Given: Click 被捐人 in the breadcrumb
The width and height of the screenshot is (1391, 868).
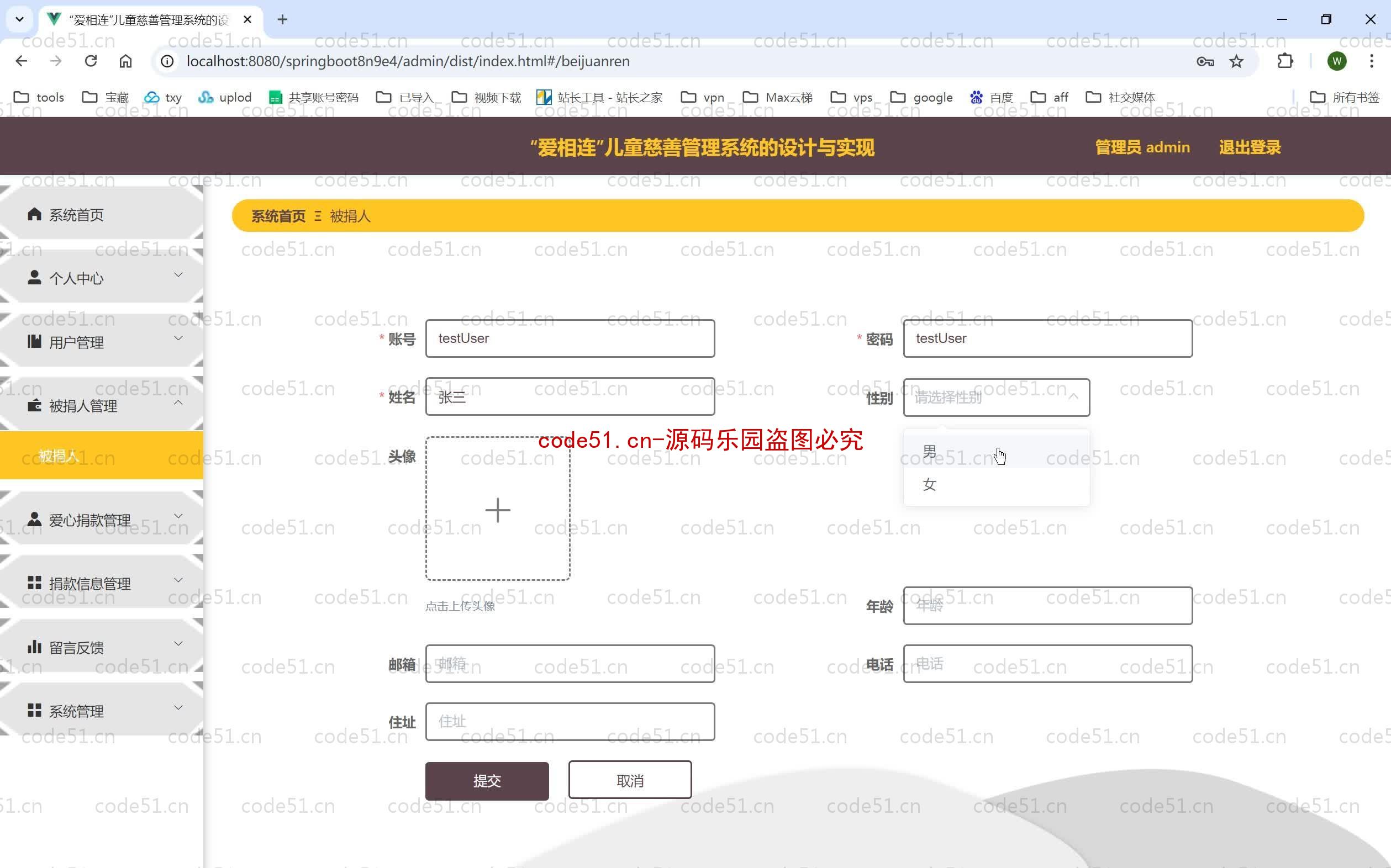Looking at the screenshot, I should click(350, 216).
